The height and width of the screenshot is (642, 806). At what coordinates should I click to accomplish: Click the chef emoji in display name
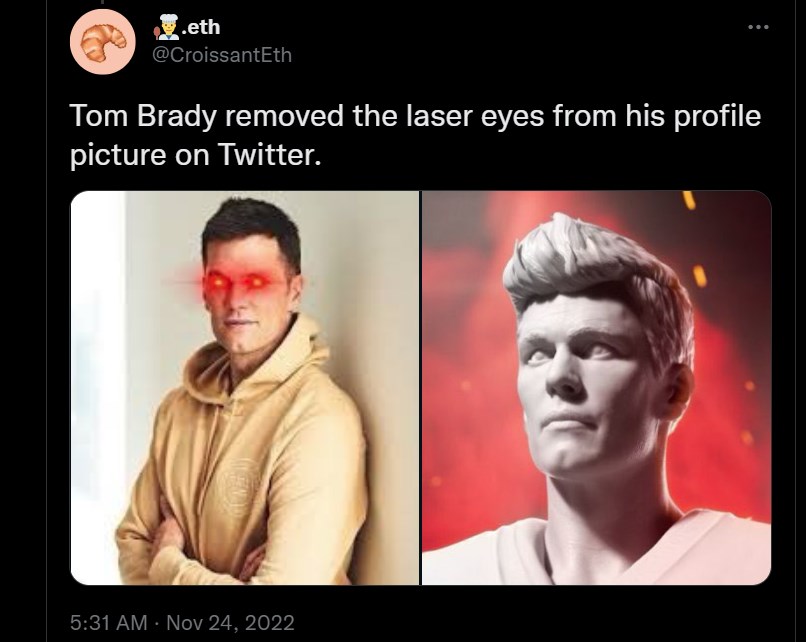point(166,27)
